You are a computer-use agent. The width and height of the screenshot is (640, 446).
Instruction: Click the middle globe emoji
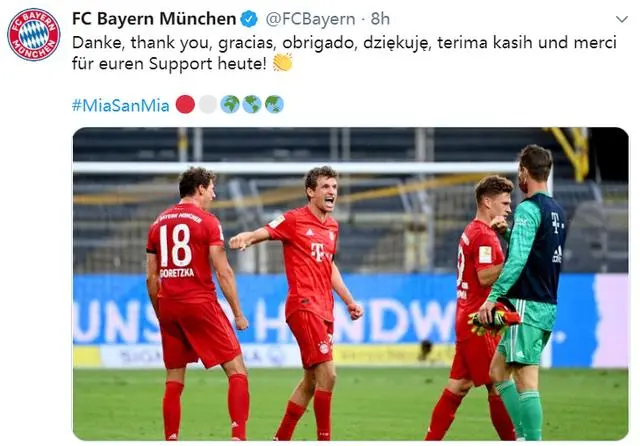252,104
